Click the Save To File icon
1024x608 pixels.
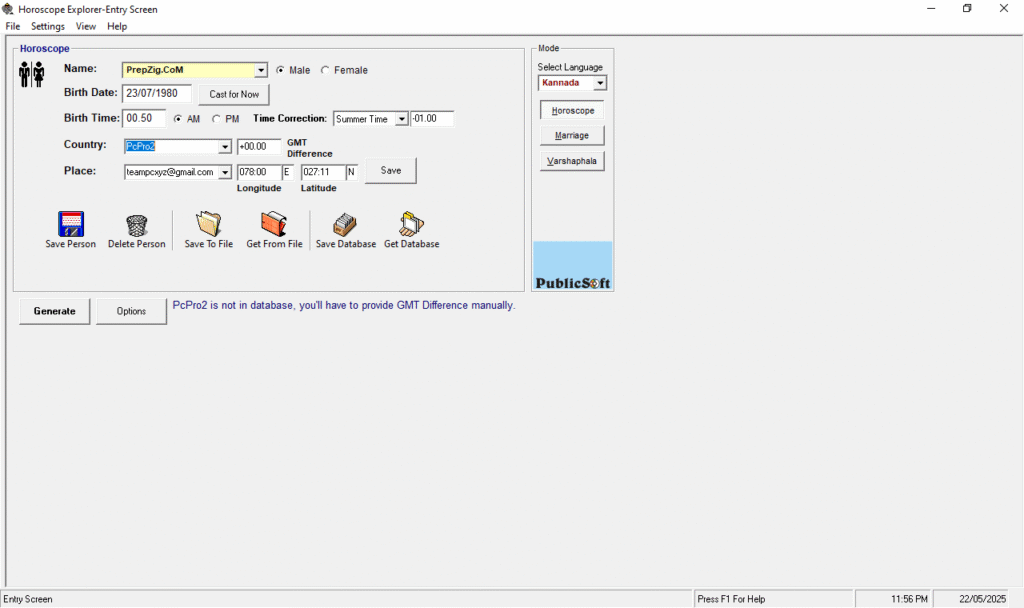tap(208, 224)
